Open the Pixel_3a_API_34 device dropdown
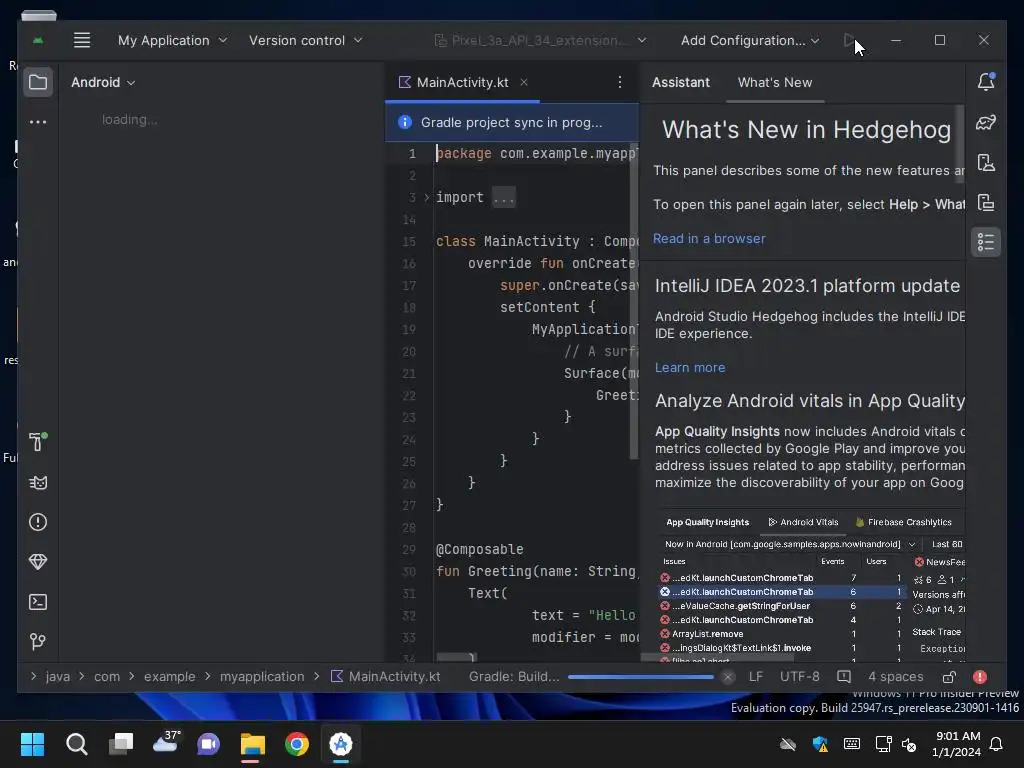Screen dimensions: 1024x768 click(540, 40)
